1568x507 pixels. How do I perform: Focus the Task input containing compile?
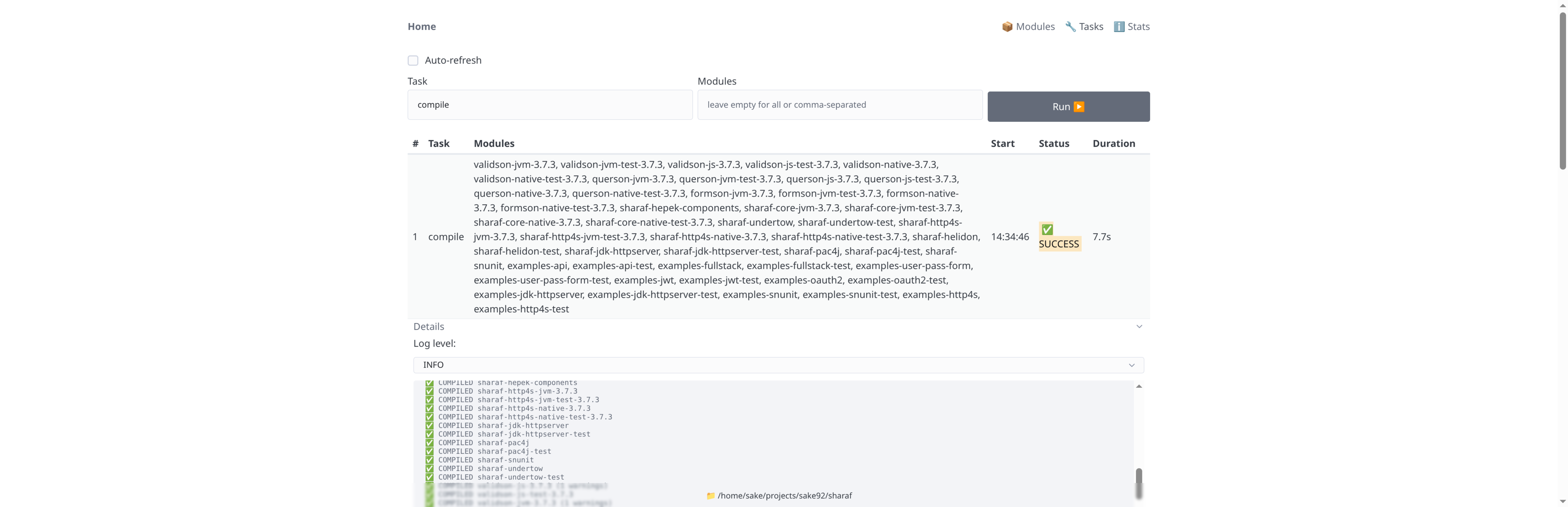(x=550, y=105)
